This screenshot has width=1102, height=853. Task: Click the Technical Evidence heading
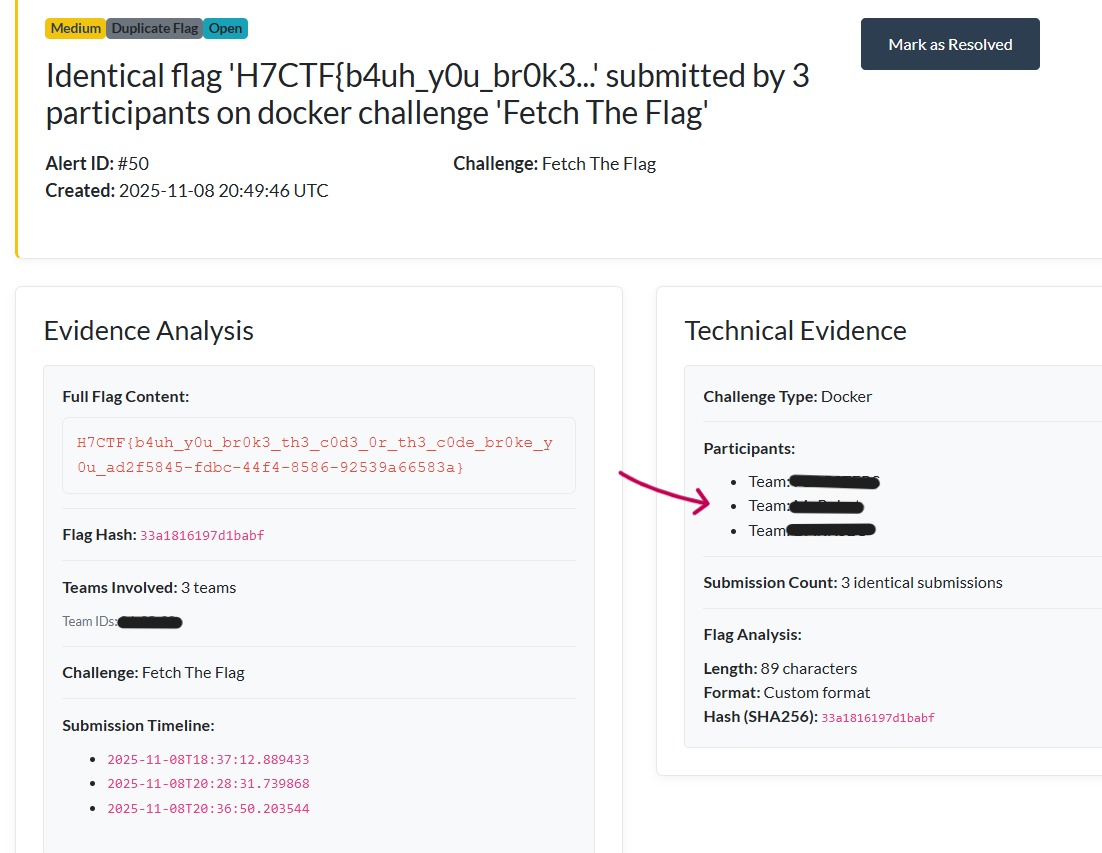click(795, 330)
